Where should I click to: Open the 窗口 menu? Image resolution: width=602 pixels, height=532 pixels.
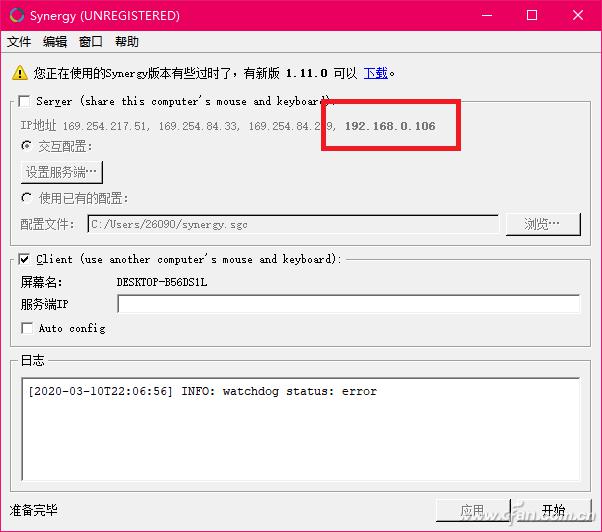pyautogui.click(x=91, y=41)
